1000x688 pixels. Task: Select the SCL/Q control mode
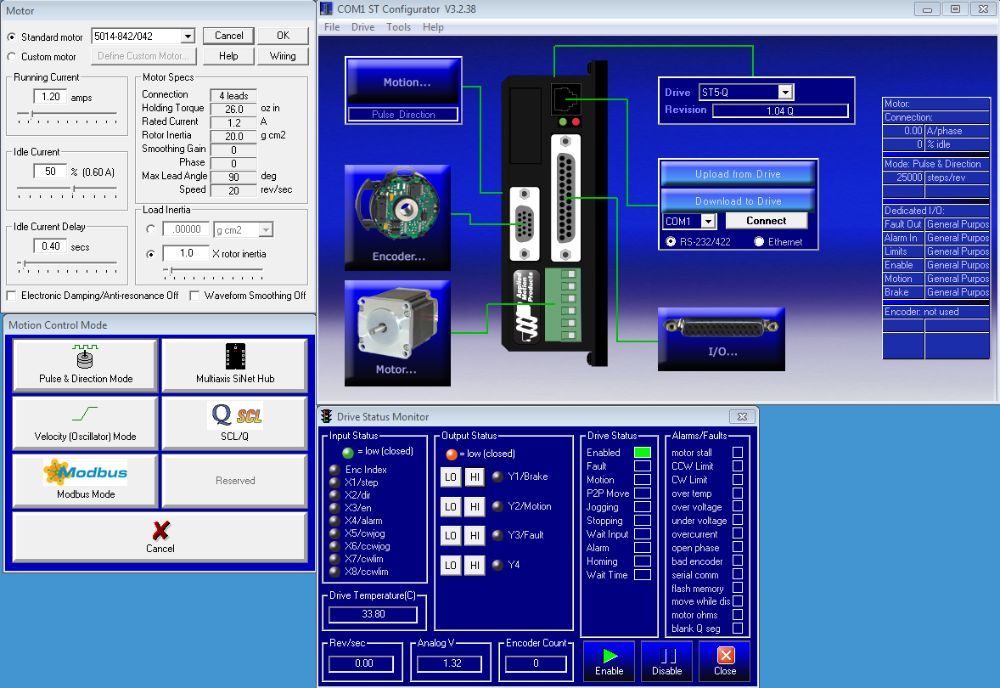point(235,423)
